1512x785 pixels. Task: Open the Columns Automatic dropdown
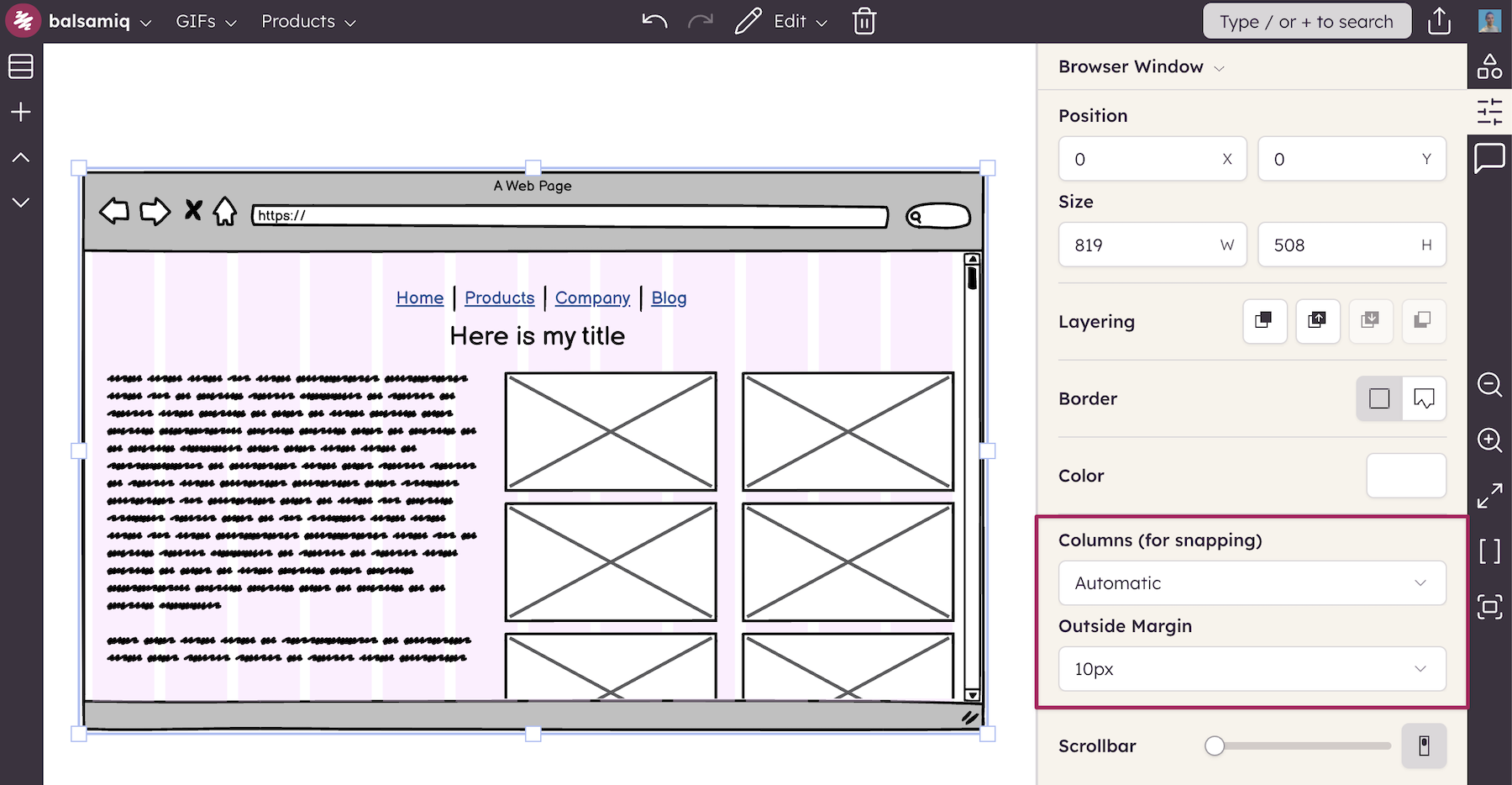coord(1252,582)
